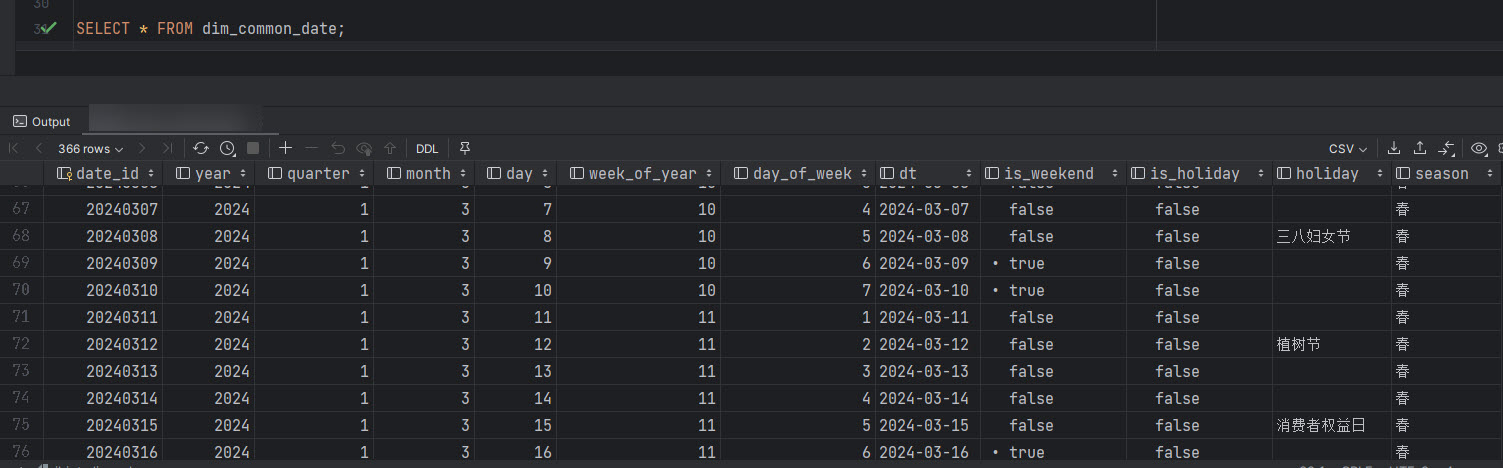Pin the result tab
Screen dimensions: 1503x468
point(465,148)
